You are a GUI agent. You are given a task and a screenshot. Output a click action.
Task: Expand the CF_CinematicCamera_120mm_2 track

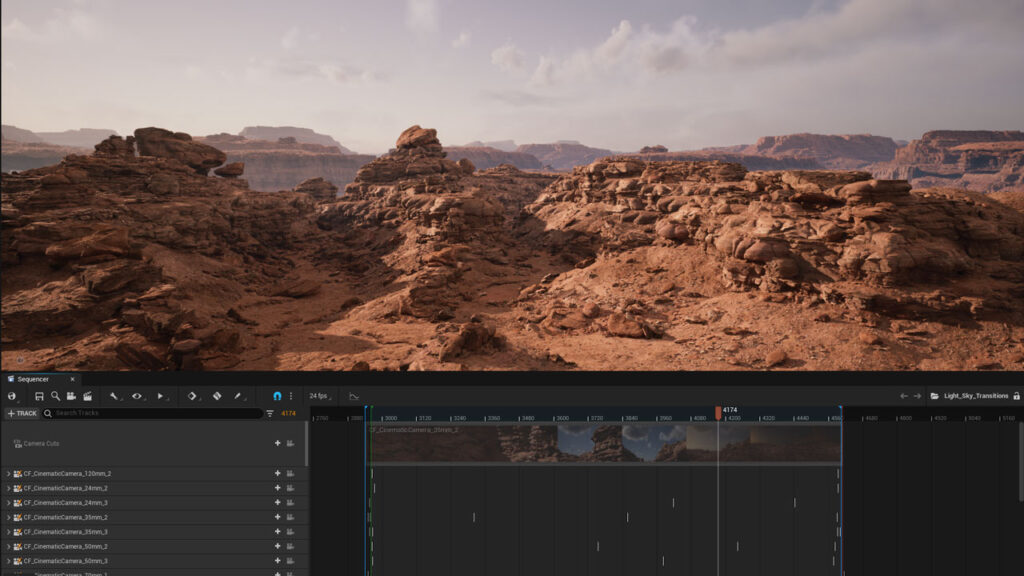point(8,473)
